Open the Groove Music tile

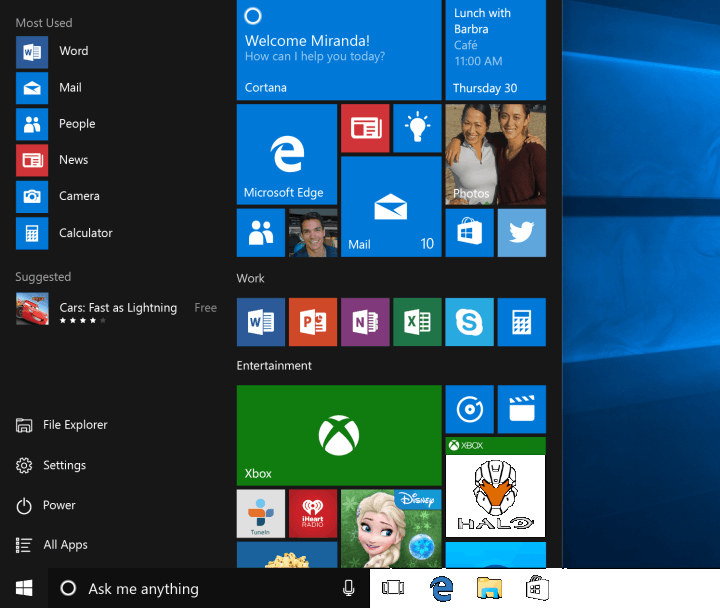point(470,409)
